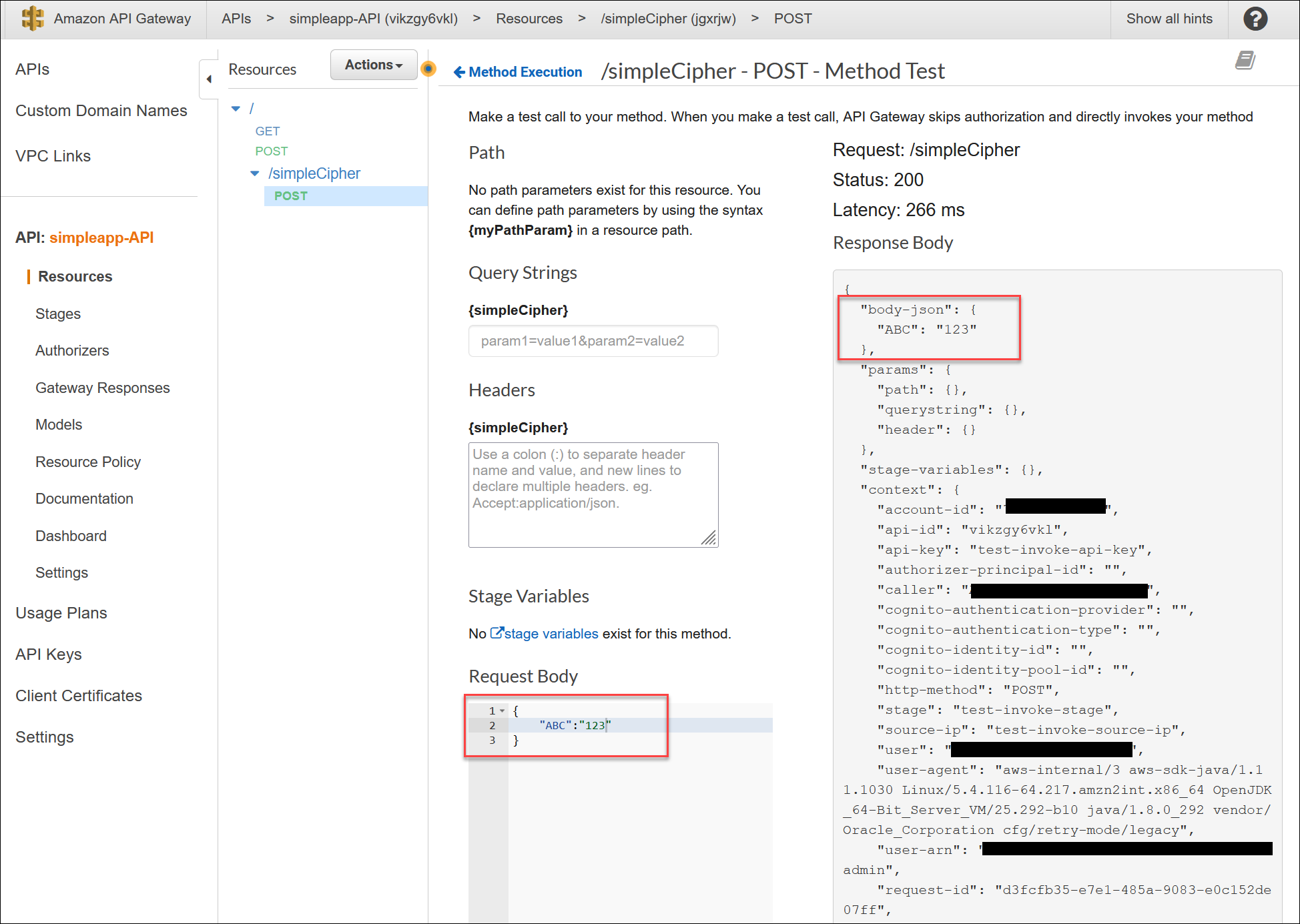
Task: Click the simpleapp-API breadcrumb
Action: [x=373, y=19]
